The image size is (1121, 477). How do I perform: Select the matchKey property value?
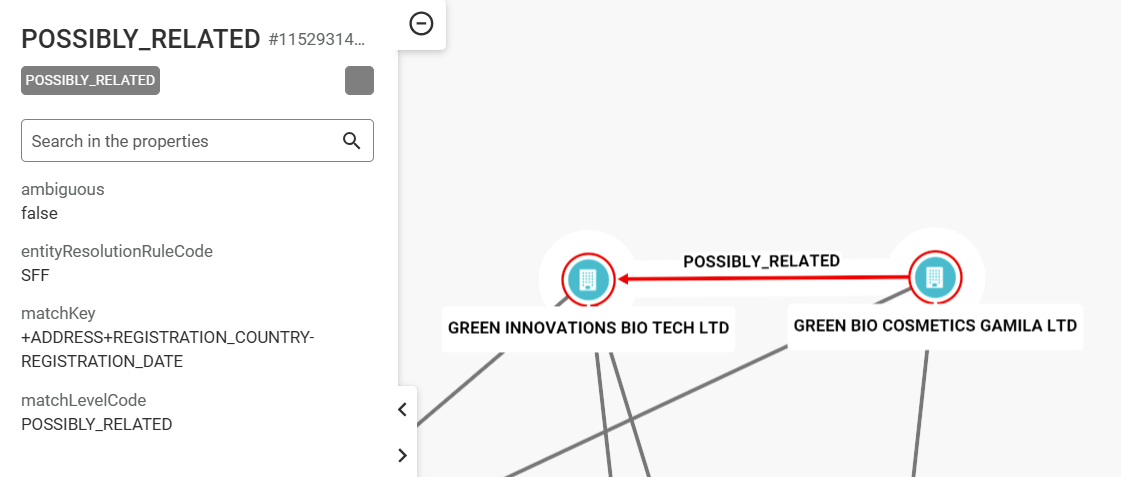pyautogui.click(x=168, y=349)
